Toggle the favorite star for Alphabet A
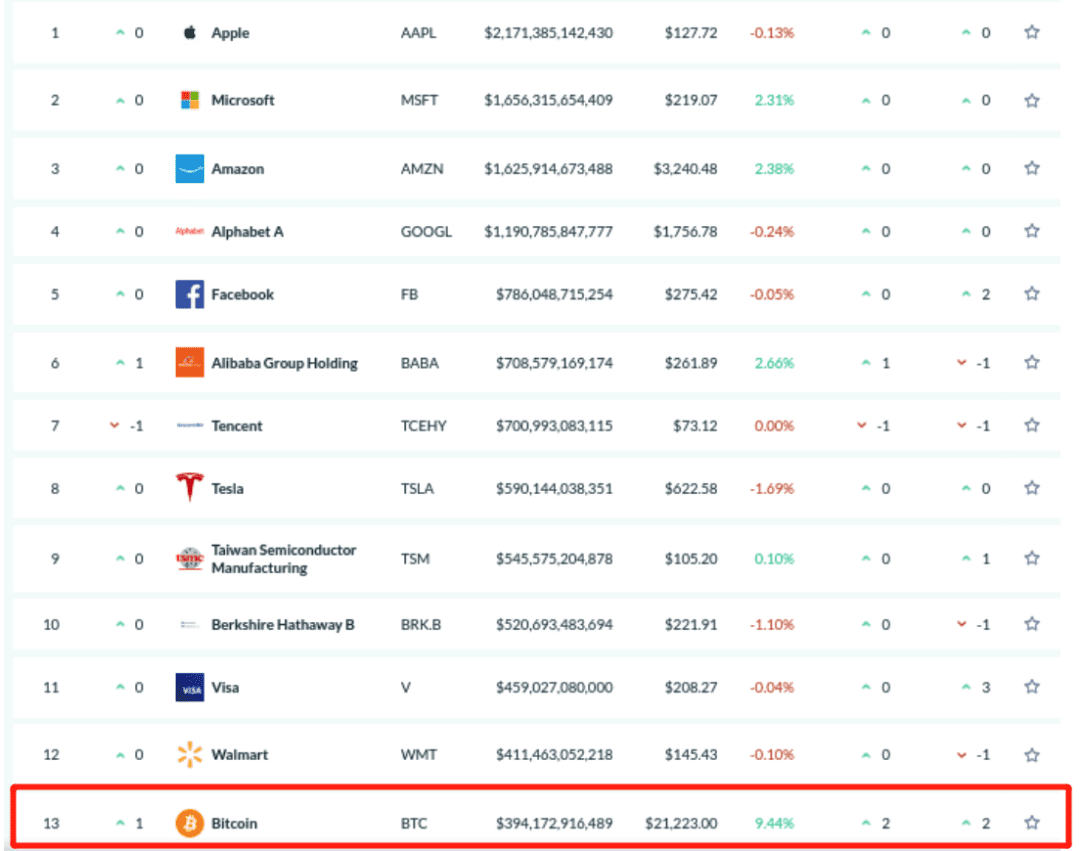The image size is (1080, 851). click(1032, 231)
